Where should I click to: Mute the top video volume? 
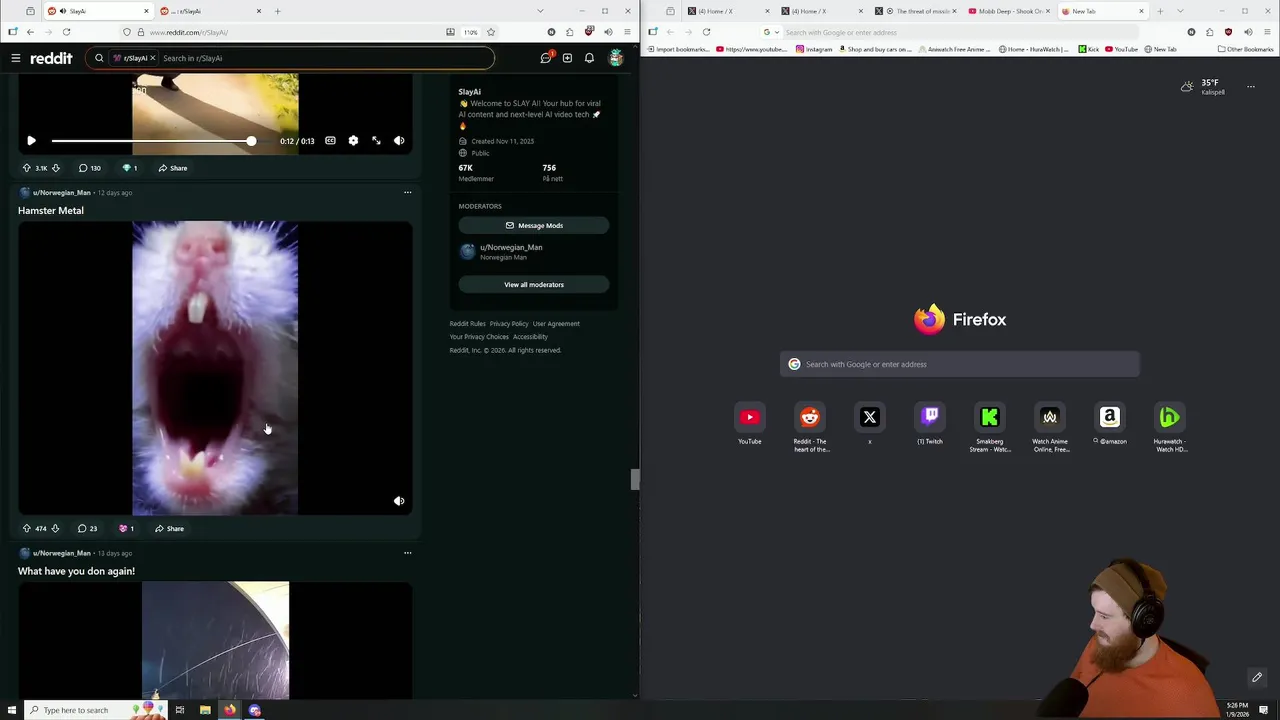click(x=399, y=141)
